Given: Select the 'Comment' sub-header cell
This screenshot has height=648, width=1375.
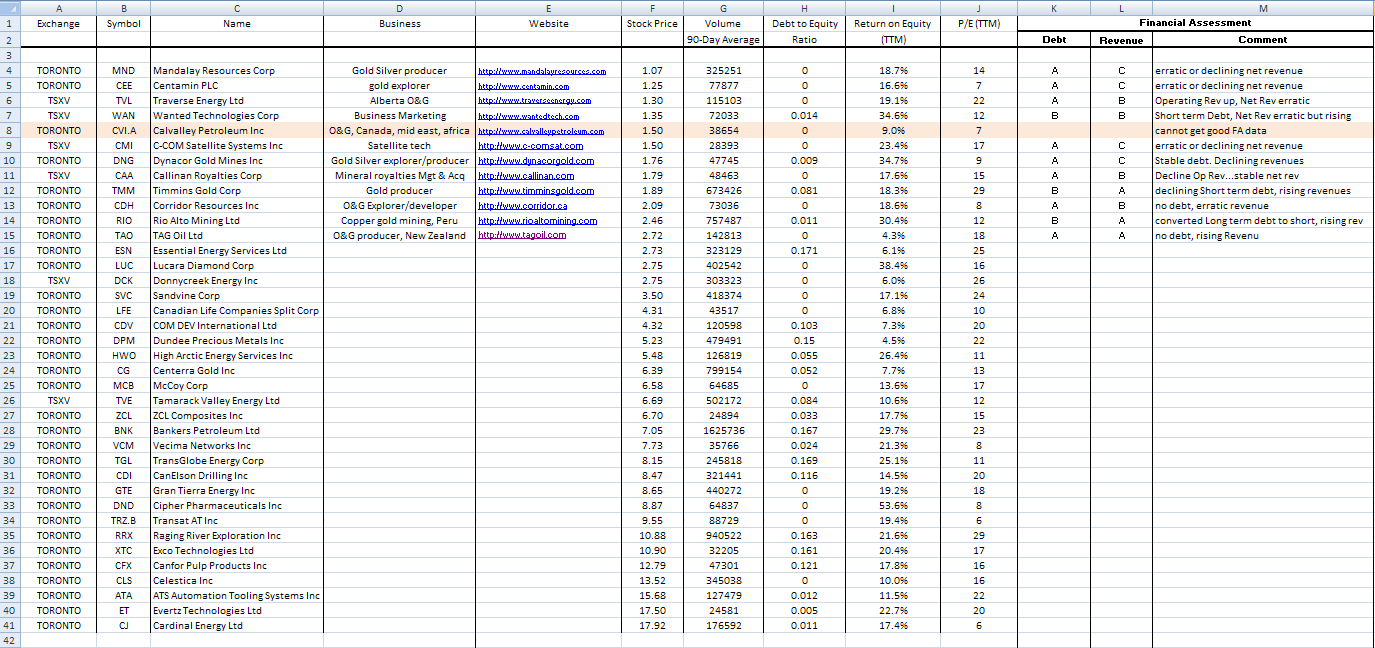Looking at the screenshot, I should [1263, 40].
